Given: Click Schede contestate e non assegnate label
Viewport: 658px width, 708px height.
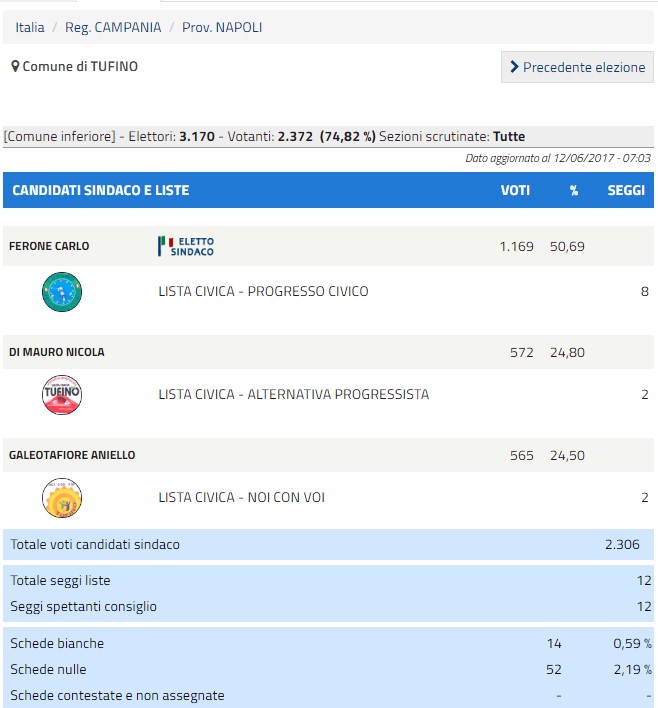Looking at the screenshot, I should (117, 695).
